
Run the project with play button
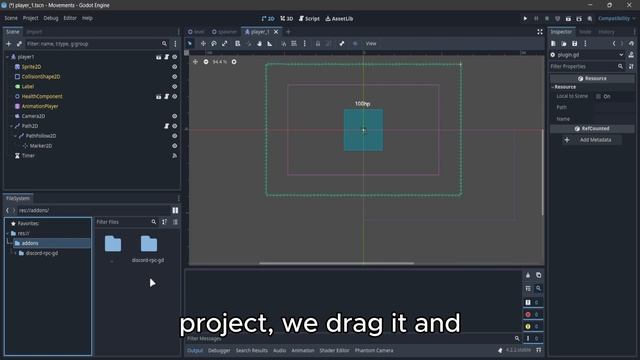(x=525, y=18)
